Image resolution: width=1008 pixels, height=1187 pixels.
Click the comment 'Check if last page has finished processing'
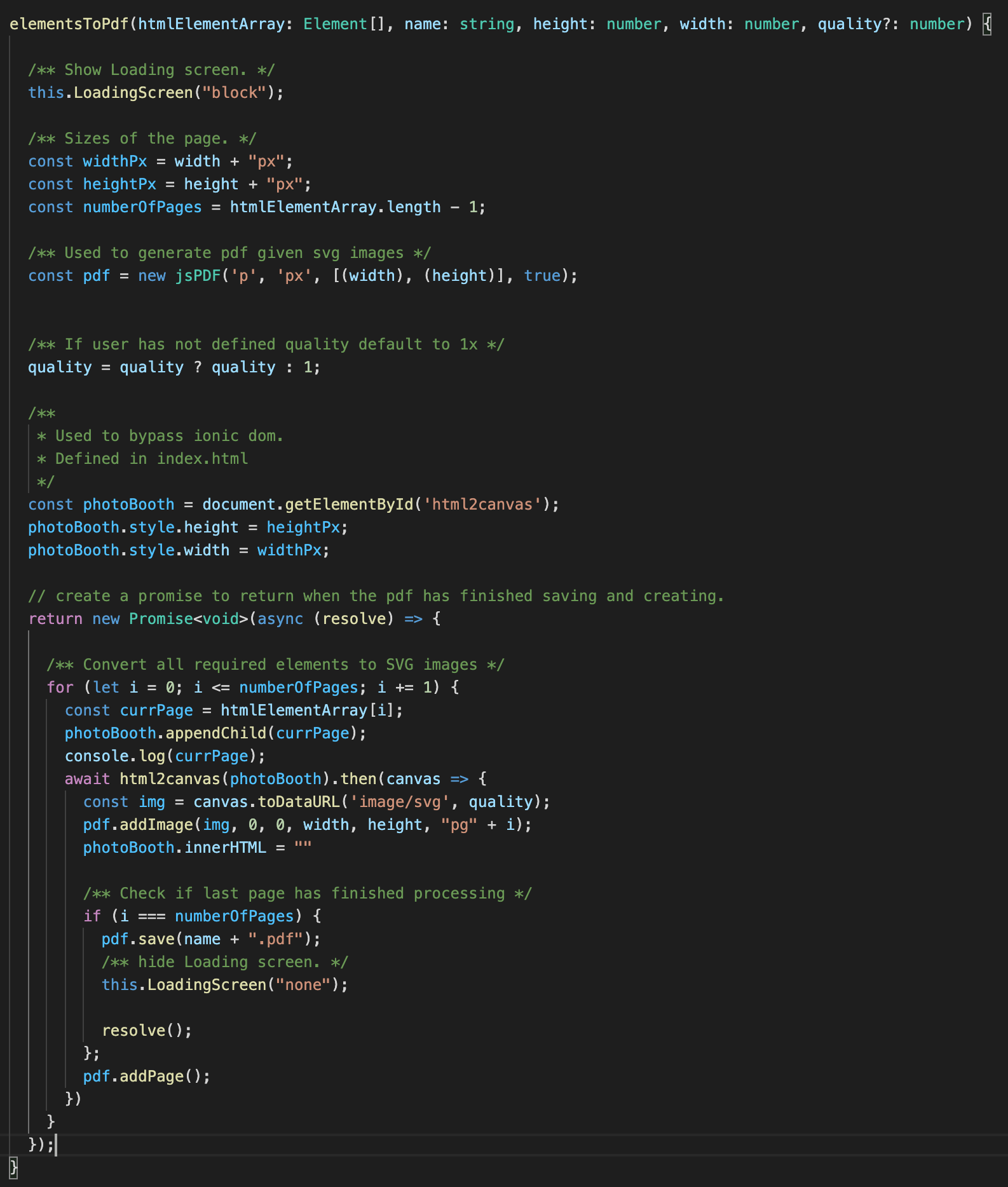pyautogui.click(x=307, y=893)
